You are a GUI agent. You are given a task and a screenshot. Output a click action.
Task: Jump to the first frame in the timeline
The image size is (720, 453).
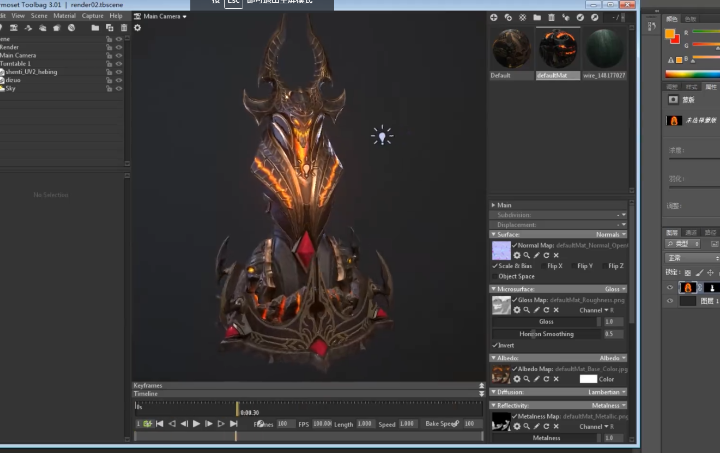[x=159, y=424]
